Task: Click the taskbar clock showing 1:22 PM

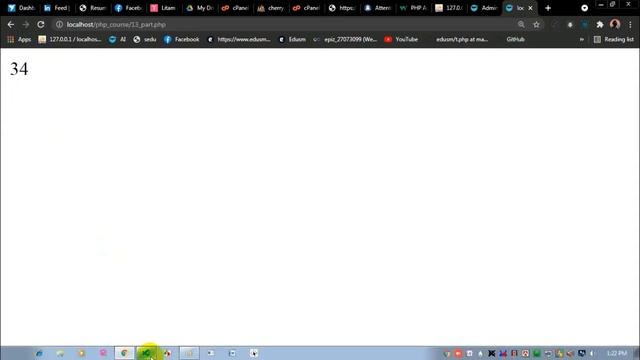Action: (617, 353)
